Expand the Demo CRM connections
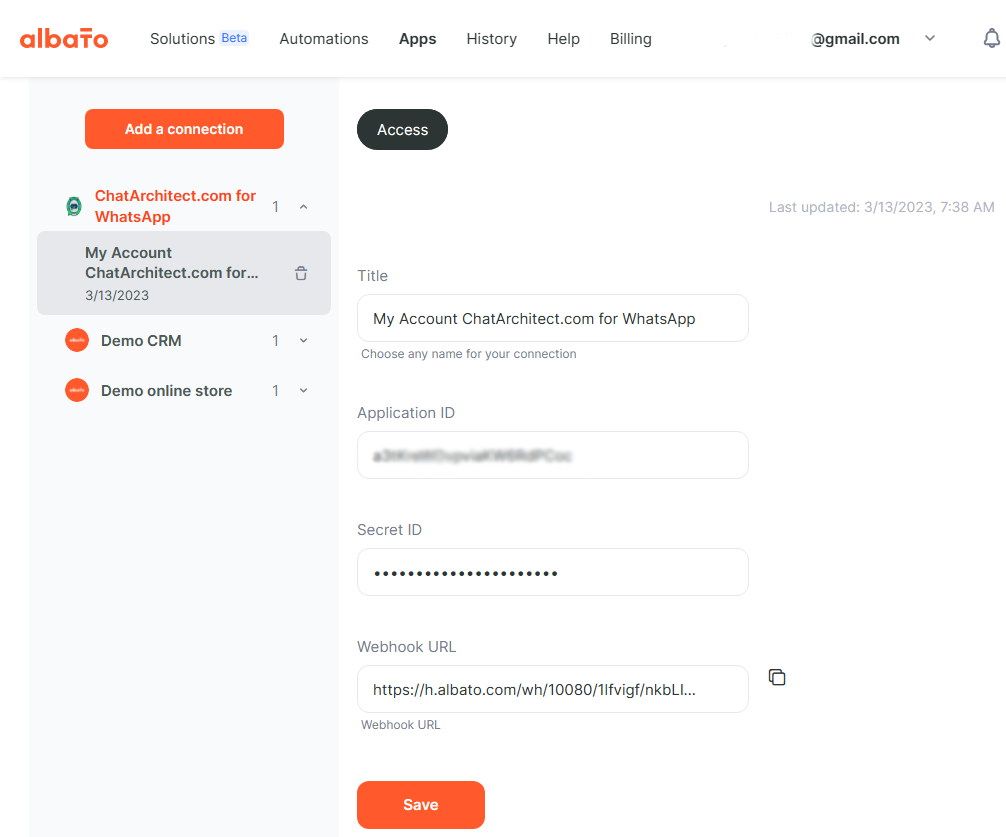The height and width of the screenshot is (837, 1006). tap(303, 341)
